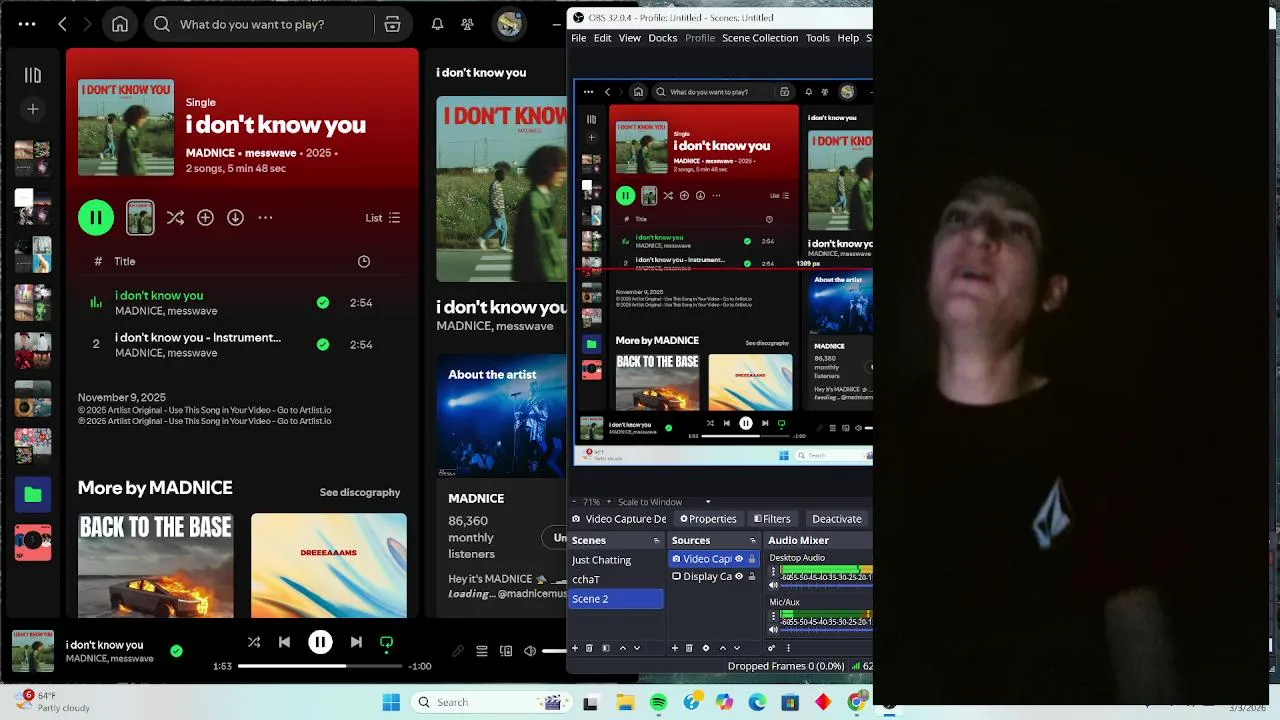This screenshot has height=720, width=1280.
Task: Open OBS Edit menu
Action: tap(602, 38)
